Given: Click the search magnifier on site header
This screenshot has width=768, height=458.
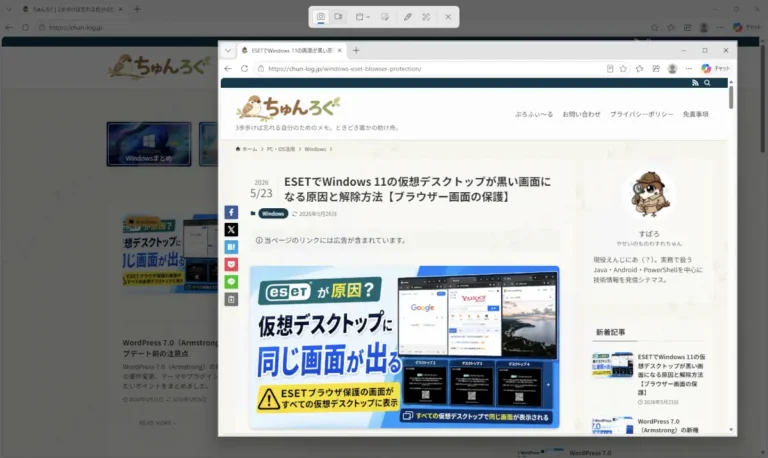Looking at the screenshot, I should click(x=707, y=83).
